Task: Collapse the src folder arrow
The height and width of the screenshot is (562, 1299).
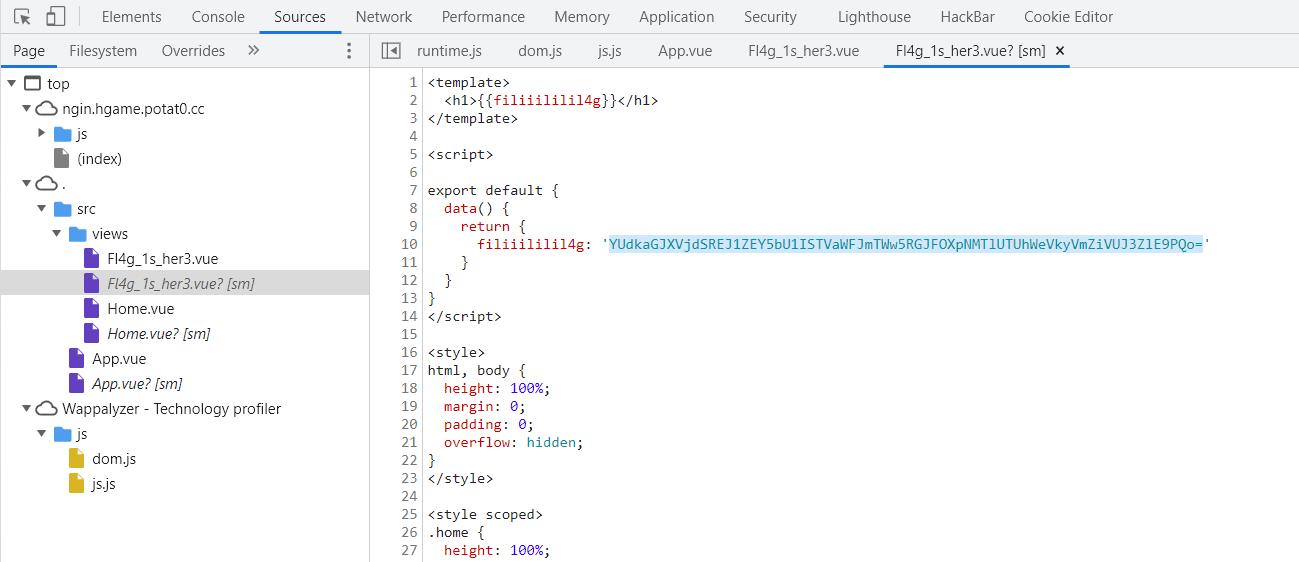Action: point(41,209)
